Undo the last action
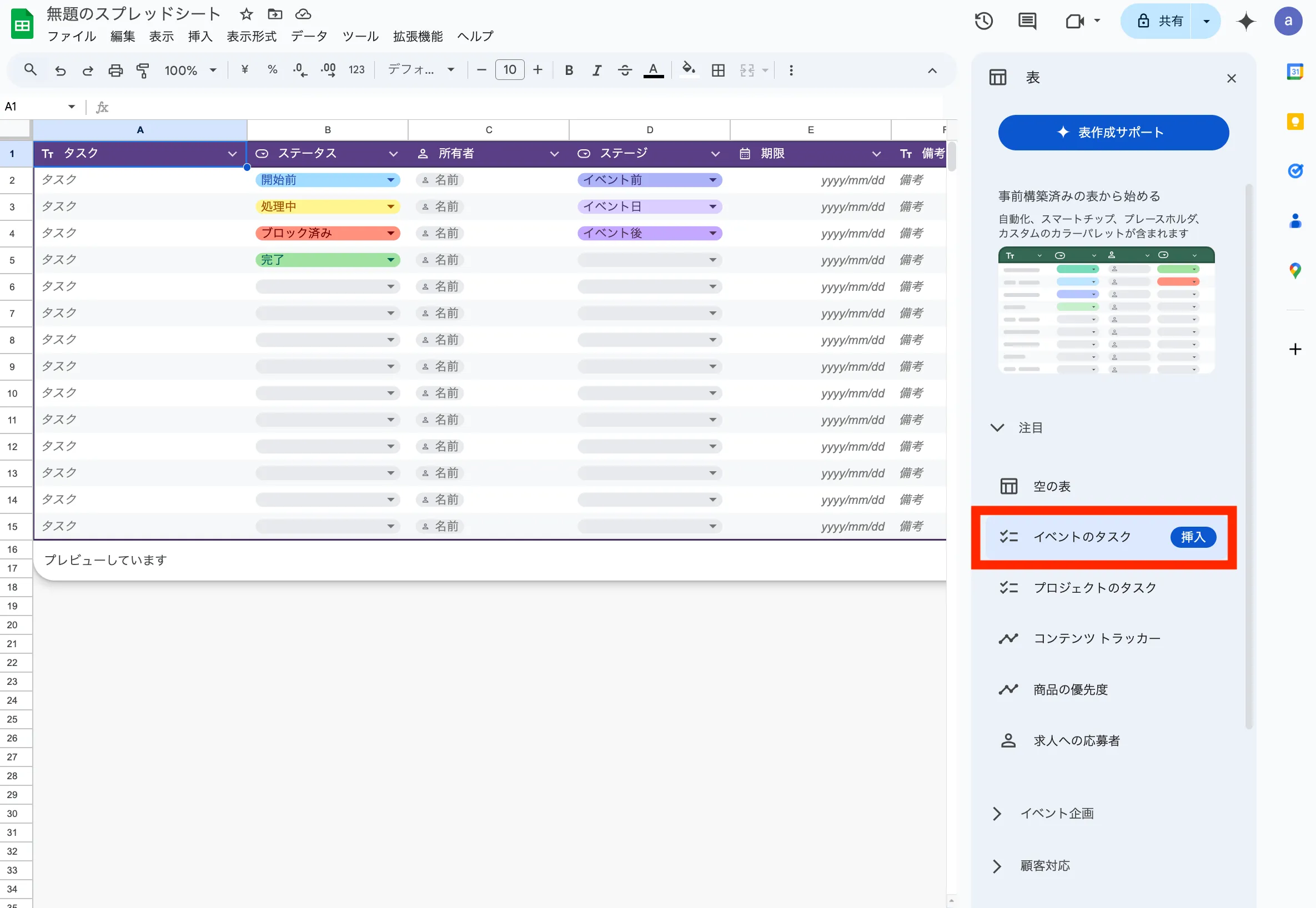1316x908 pixels. pyautogui.click(x=61, y=70)
